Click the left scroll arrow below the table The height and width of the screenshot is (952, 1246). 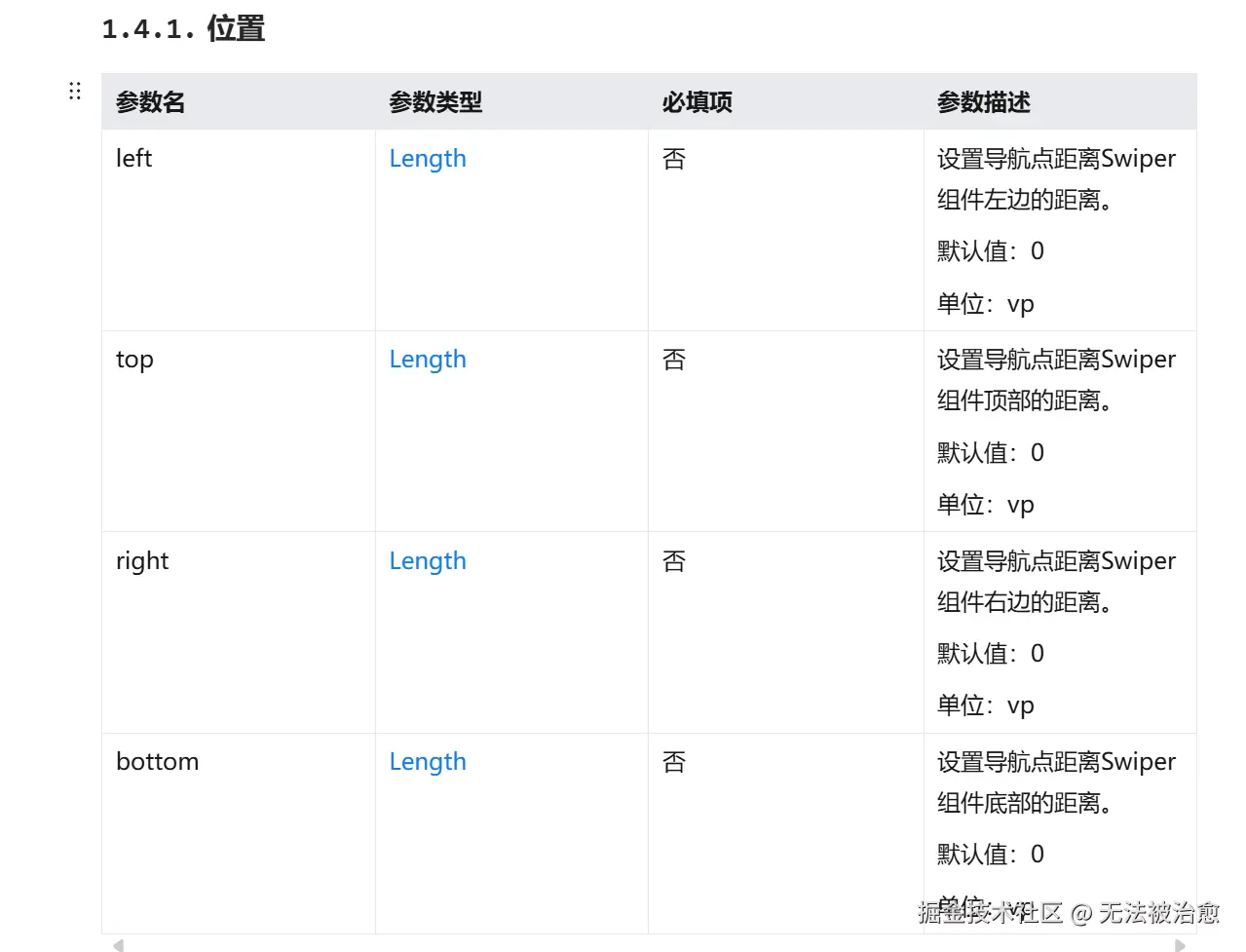point(119,944)
